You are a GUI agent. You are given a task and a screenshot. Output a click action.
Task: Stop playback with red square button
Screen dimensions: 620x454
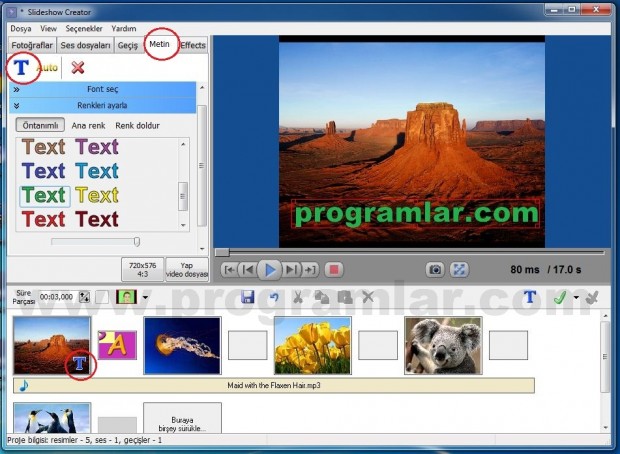point(334,270)
